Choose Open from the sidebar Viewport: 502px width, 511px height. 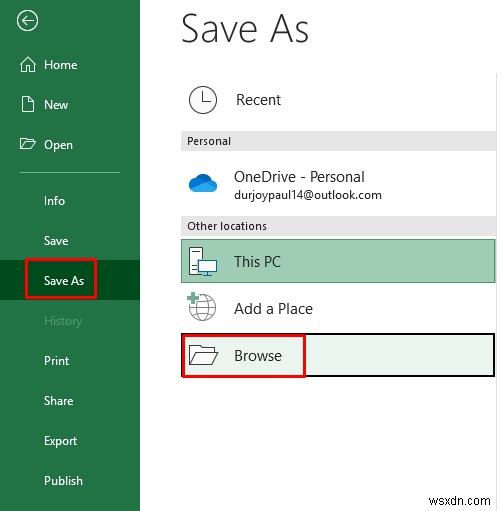point(70,145)
